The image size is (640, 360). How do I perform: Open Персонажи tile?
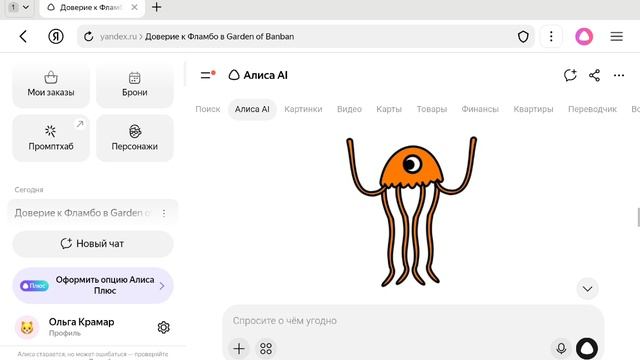[x=135, y=138]
